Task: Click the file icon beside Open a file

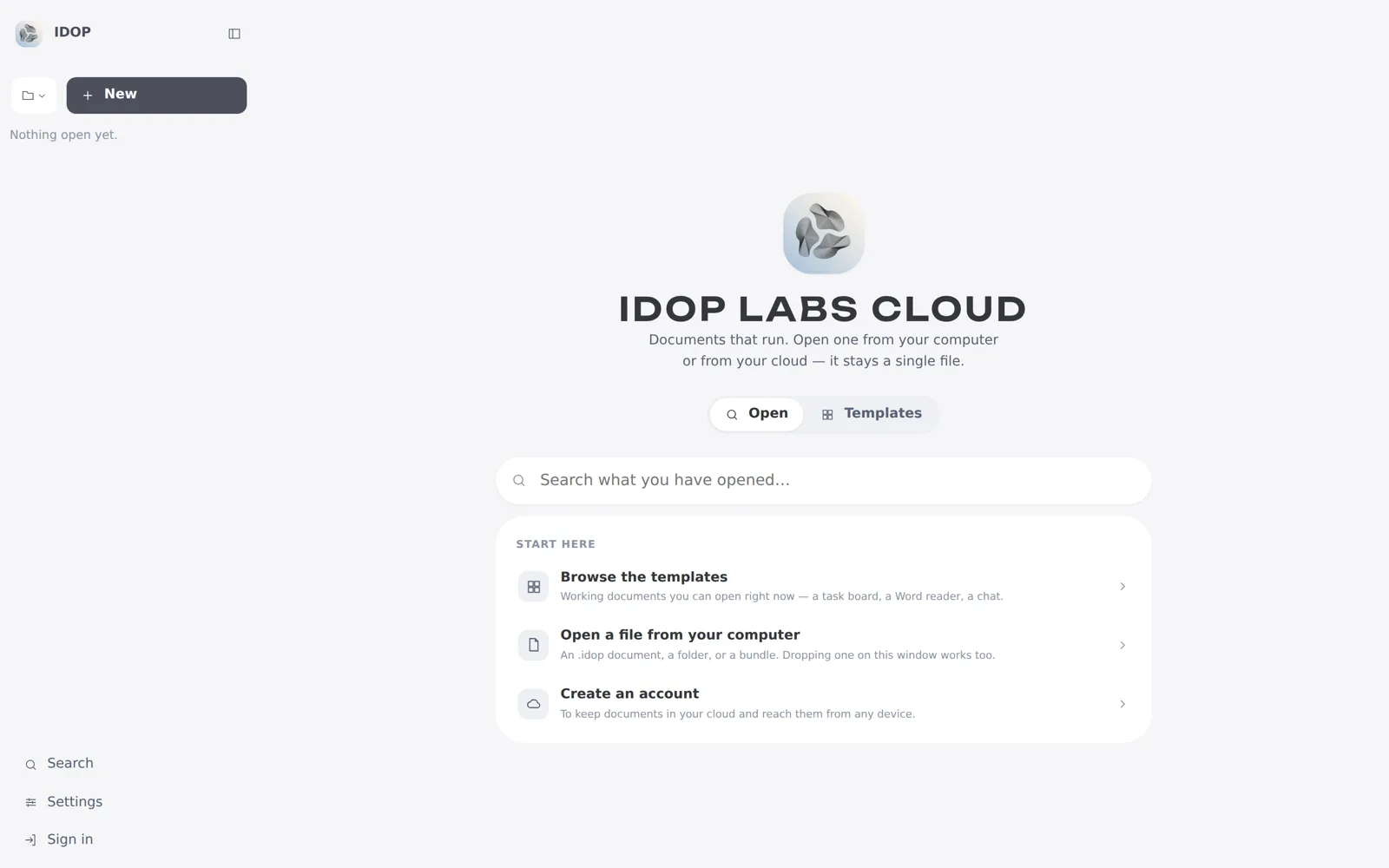Action: pos(534,645)
